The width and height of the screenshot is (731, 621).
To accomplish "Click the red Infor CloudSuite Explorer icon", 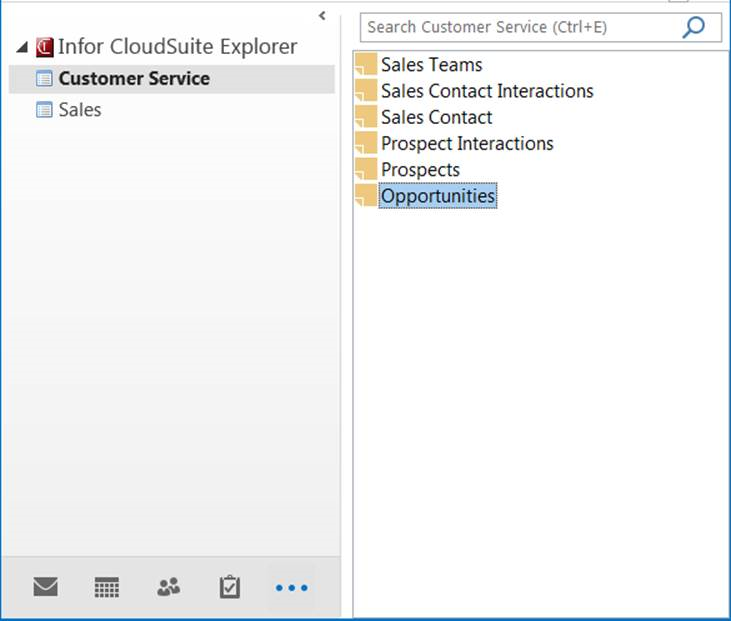I will (x=44, y=47).
